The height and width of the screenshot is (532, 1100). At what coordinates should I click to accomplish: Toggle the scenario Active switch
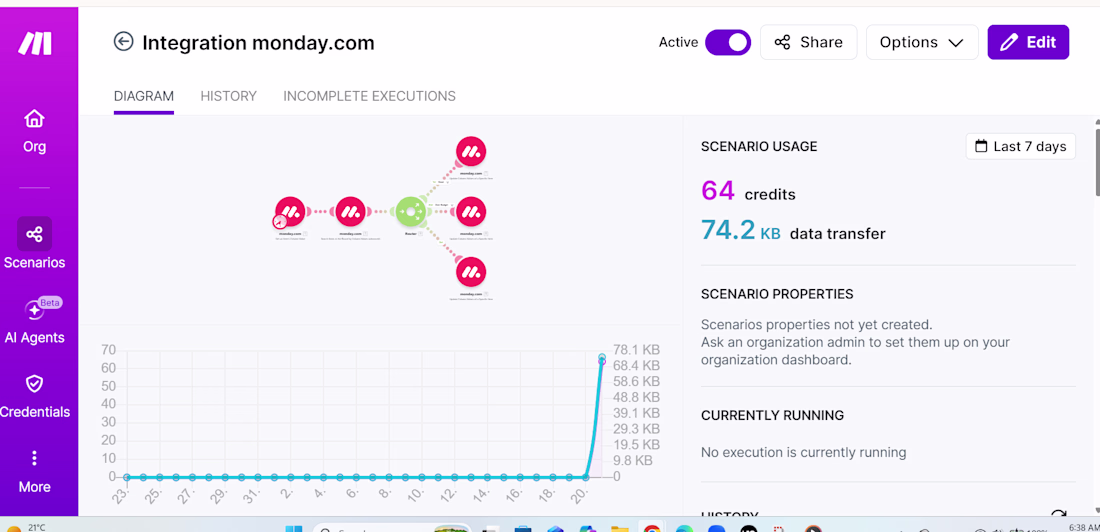pyautogui.click(x=727, y=42)
